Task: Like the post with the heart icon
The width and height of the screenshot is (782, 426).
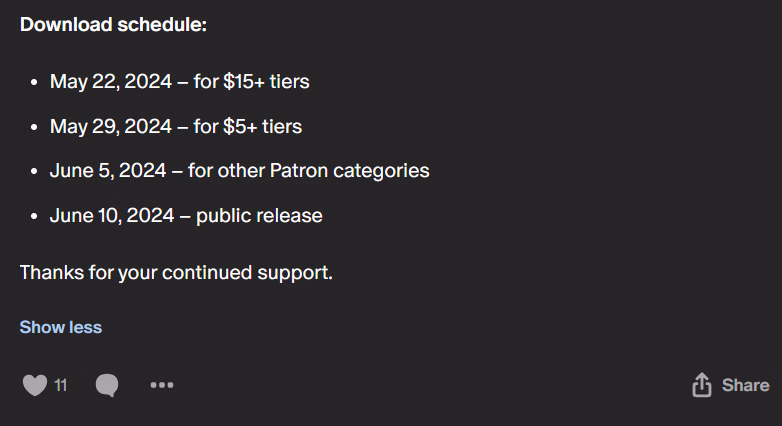Action: [x=35, y=385]
